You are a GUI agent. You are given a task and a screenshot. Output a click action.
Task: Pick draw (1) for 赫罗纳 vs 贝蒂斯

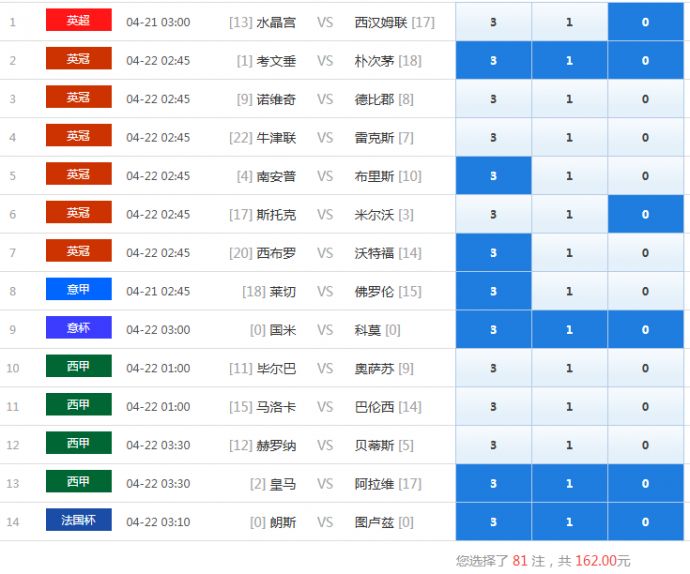(569, 445)
